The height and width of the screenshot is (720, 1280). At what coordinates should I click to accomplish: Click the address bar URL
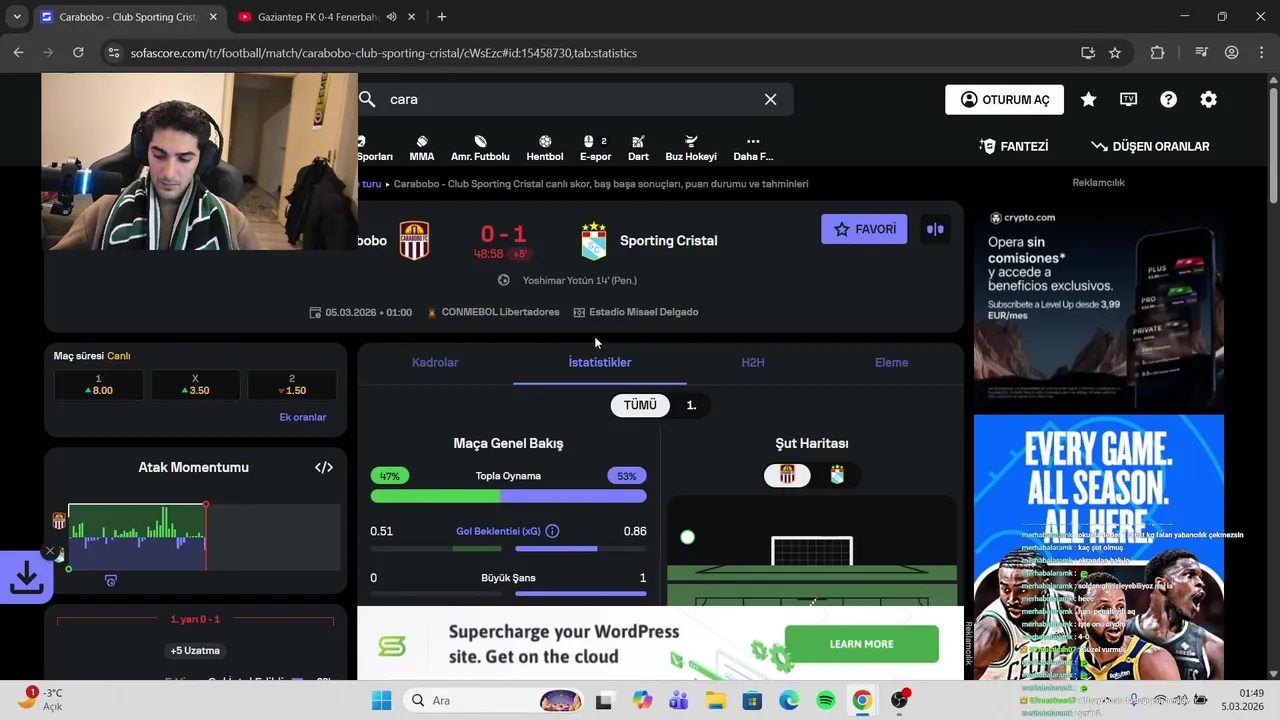(x=383, y=53)
